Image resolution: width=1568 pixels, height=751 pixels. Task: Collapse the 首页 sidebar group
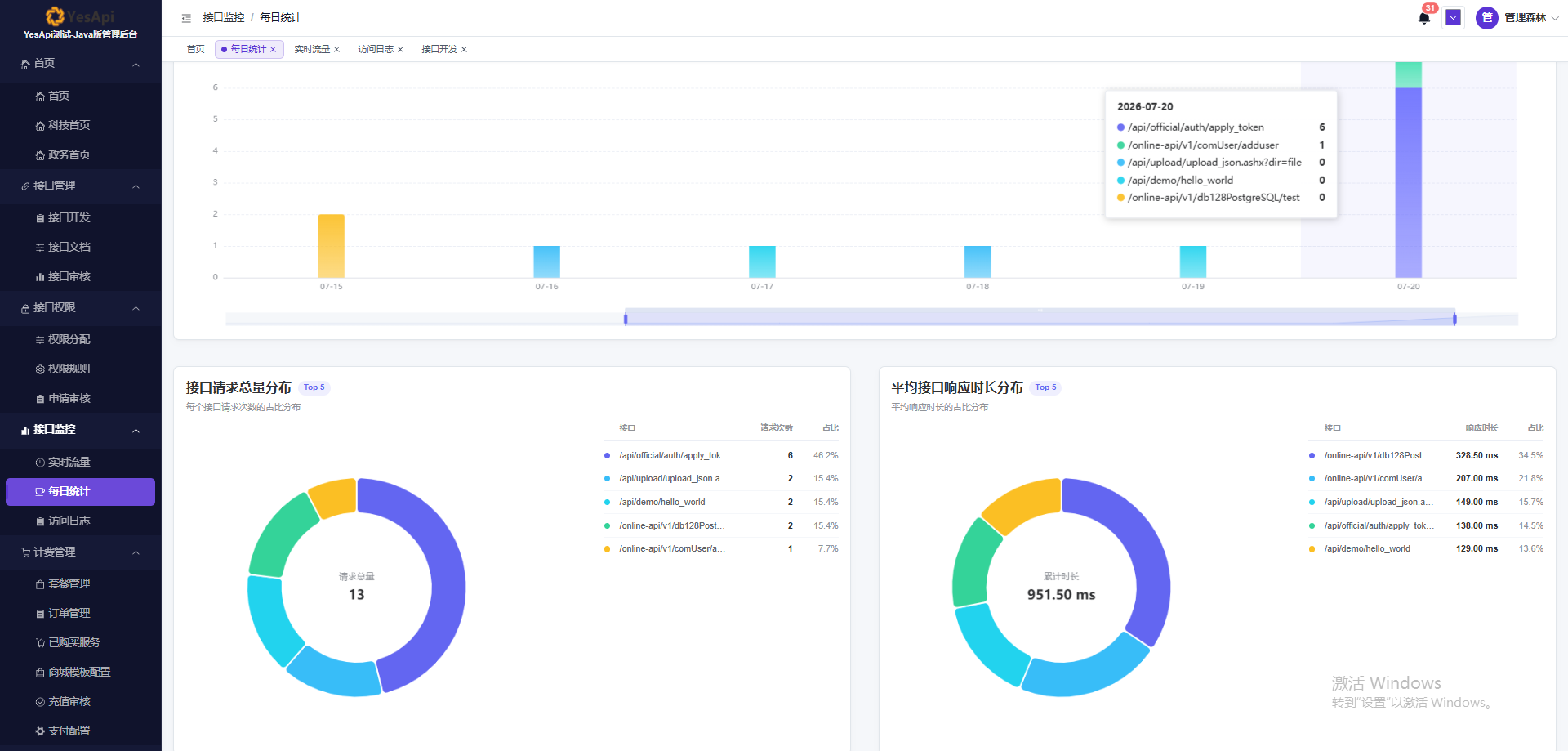tap(136, 64)
